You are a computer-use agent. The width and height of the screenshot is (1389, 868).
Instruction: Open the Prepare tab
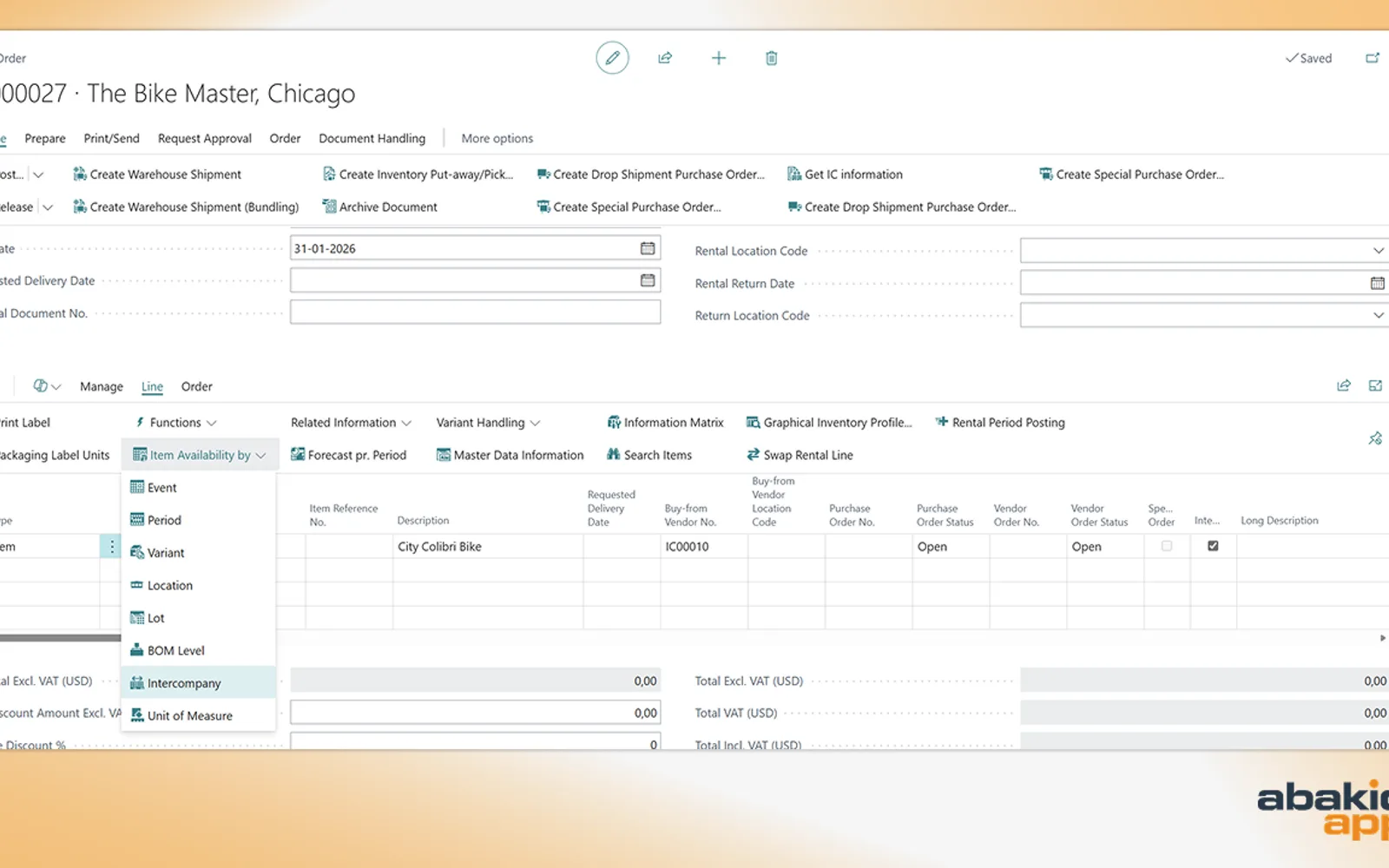coord(45,138)
